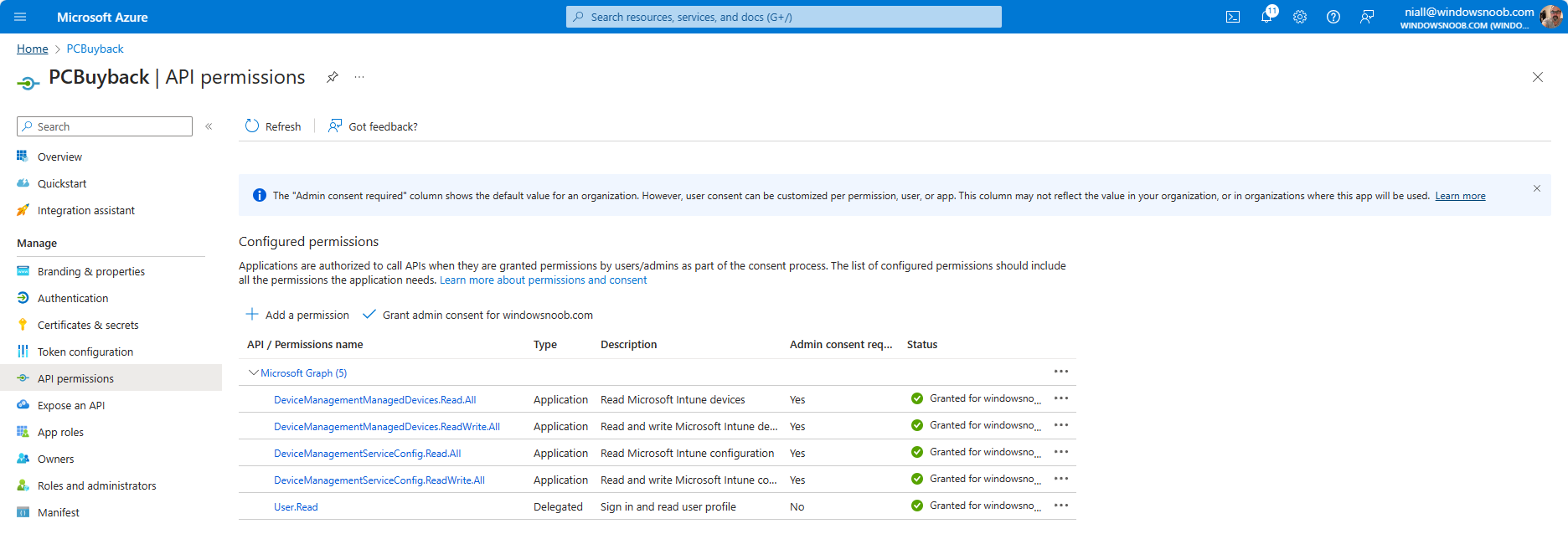Click the Description column header

click(x=628, y=345)
